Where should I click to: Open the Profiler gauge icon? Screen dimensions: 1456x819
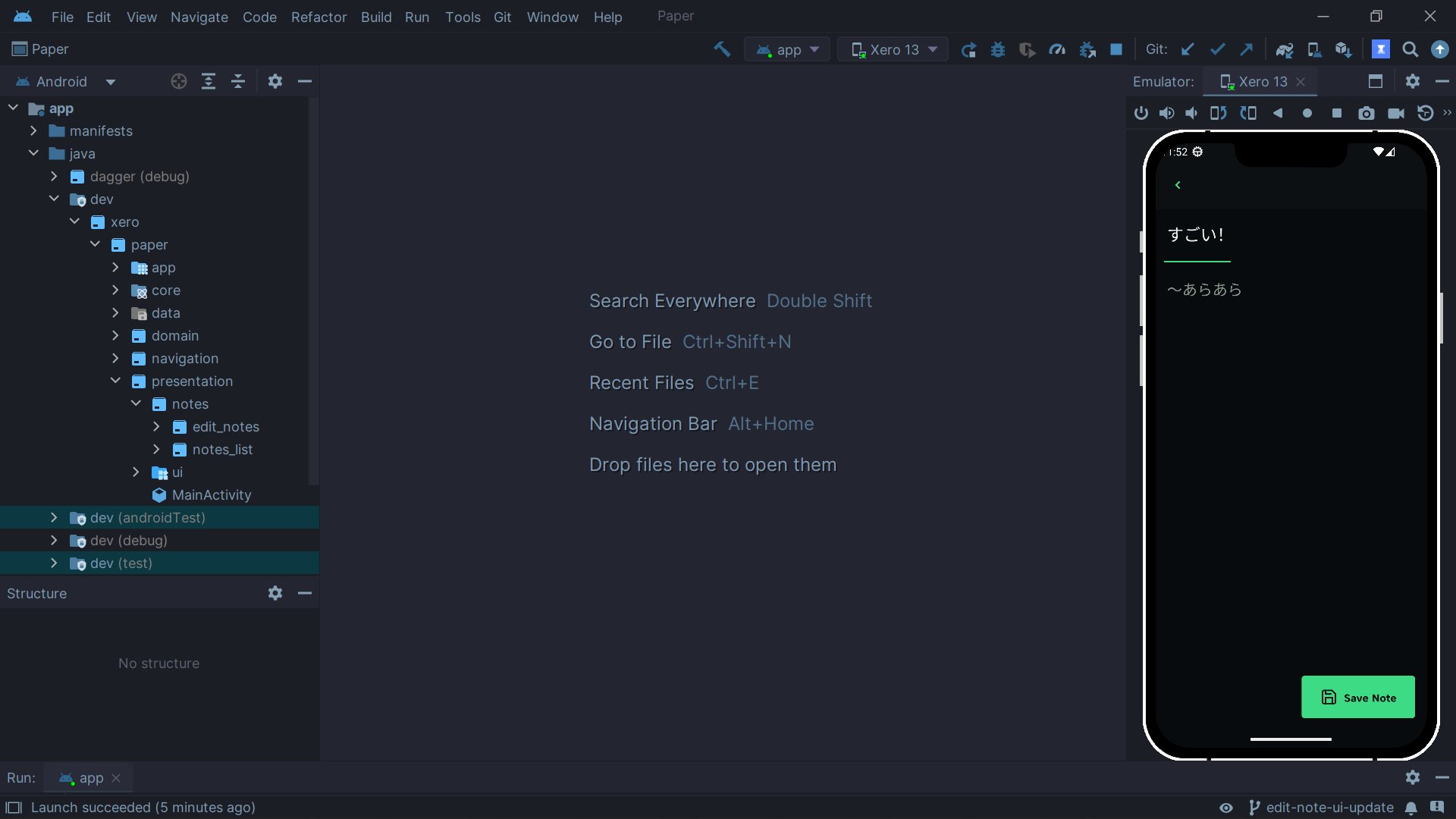coord(1057,49)
